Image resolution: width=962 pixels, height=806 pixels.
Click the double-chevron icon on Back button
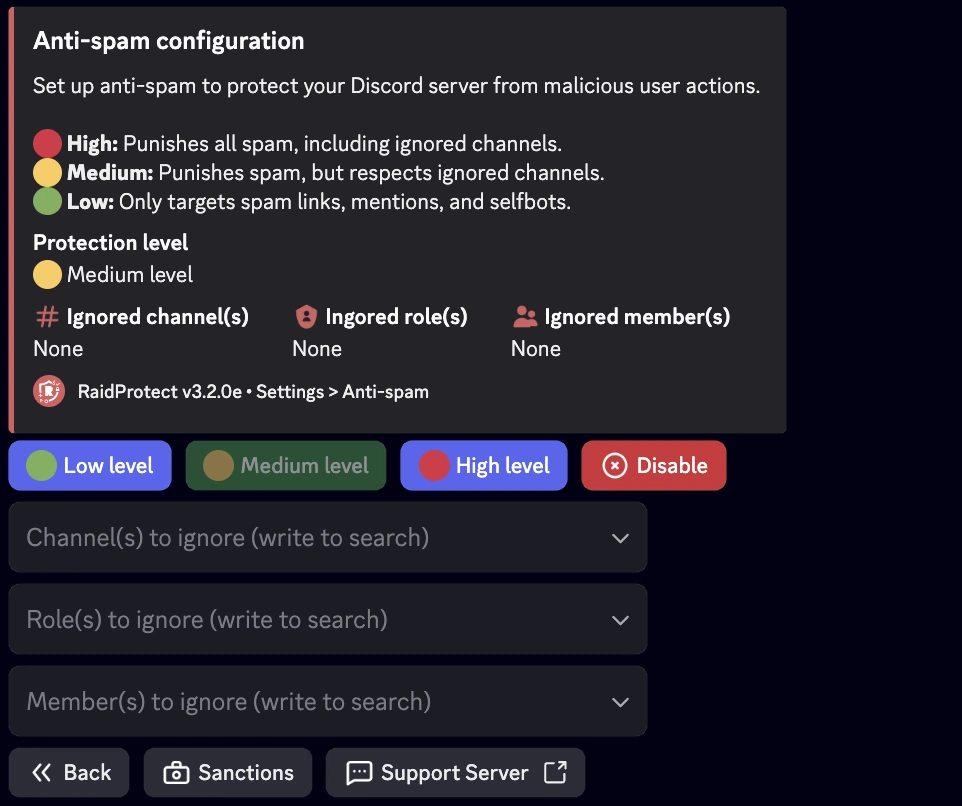point(41,771)
